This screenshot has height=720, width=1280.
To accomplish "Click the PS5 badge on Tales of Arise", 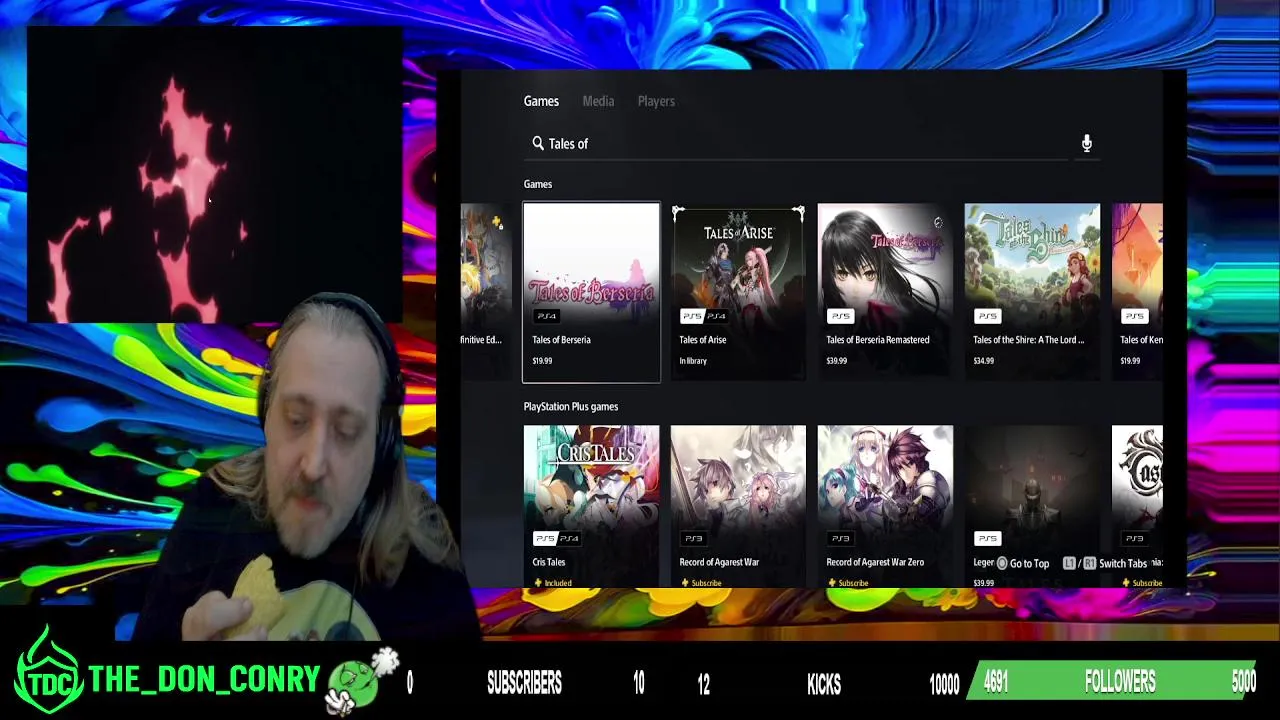I will (692, 316).
